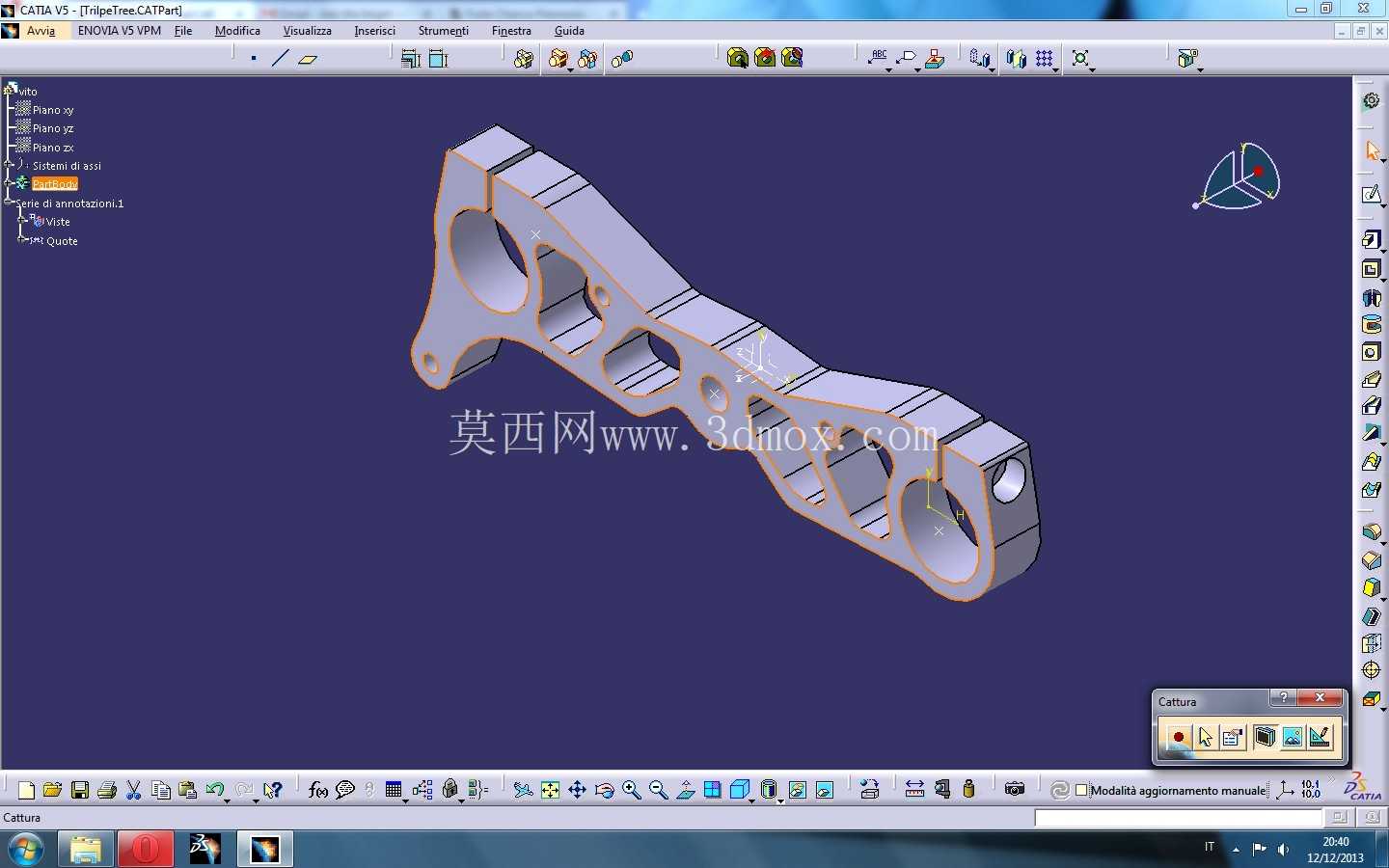The image size is (1389, 868).
Task: Select the Rotate view tool
Action: (605, 790)
